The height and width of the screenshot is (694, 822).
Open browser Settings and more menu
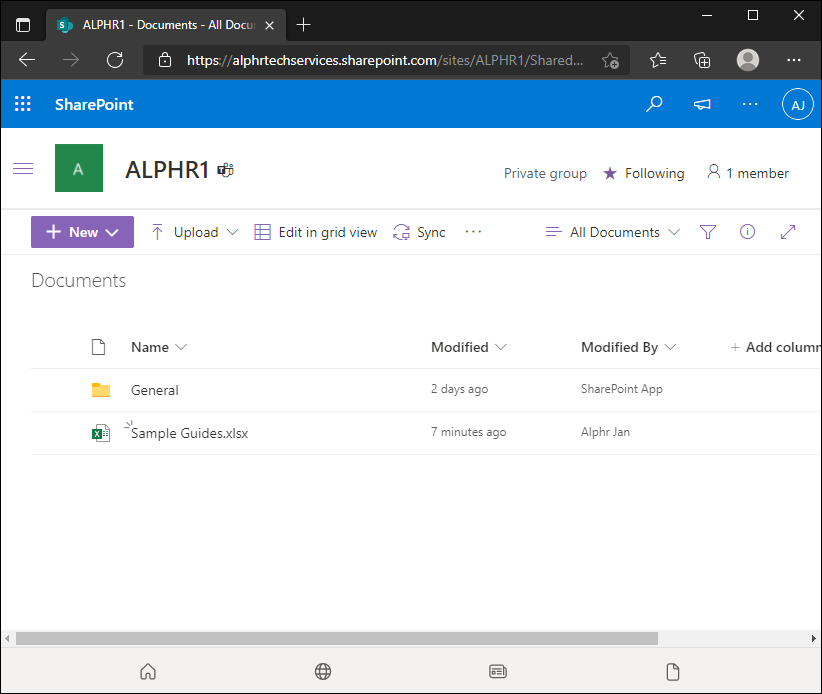tap(794, 60)
